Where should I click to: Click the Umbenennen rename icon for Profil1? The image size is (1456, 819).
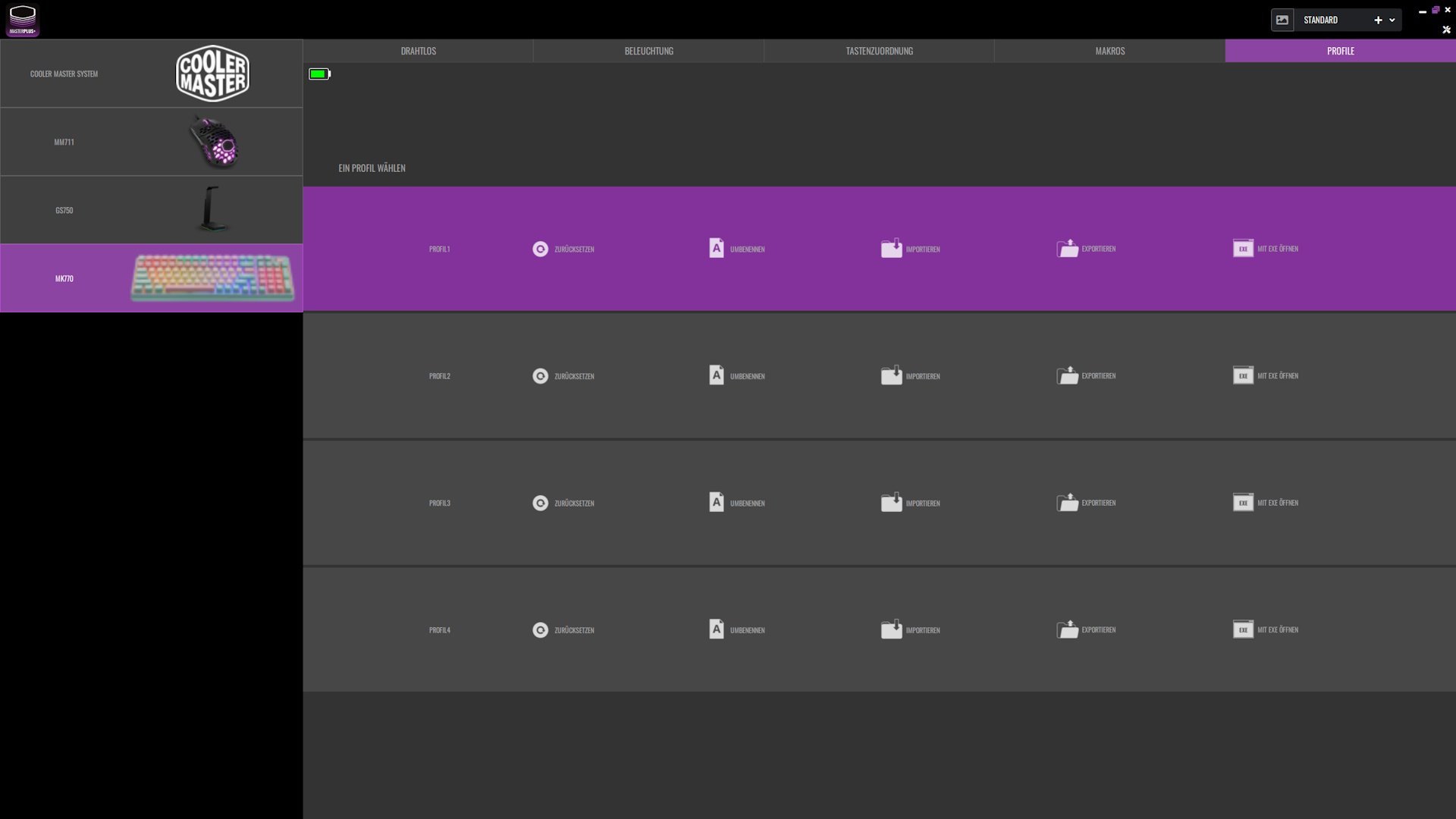coord(716,248)
